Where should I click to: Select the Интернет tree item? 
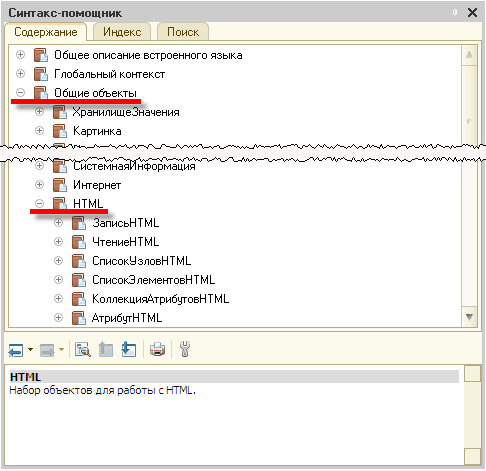point(97,185)
